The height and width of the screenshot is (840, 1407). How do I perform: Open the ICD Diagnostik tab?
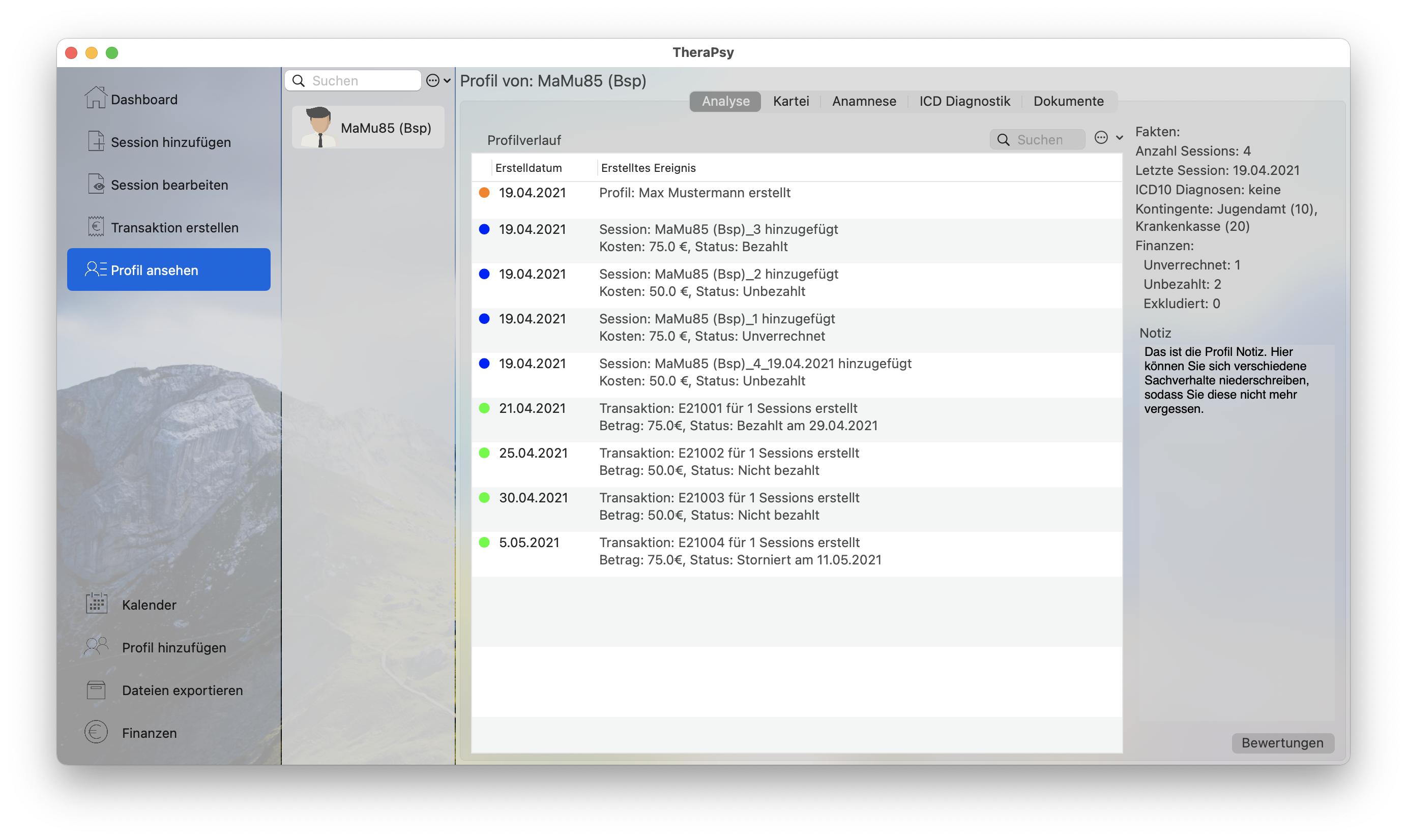tap(964, 101)
